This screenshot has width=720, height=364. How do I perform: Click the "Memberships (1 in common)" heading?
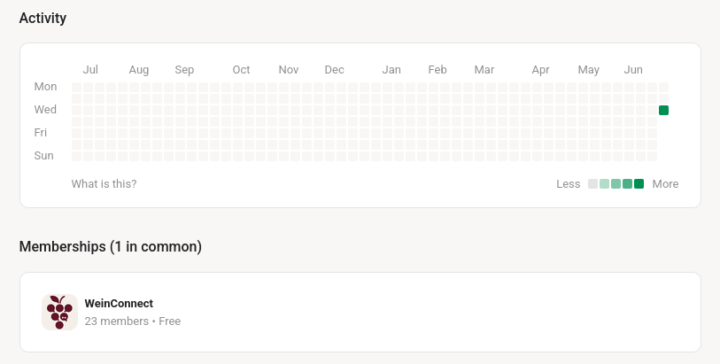point(110,246)
